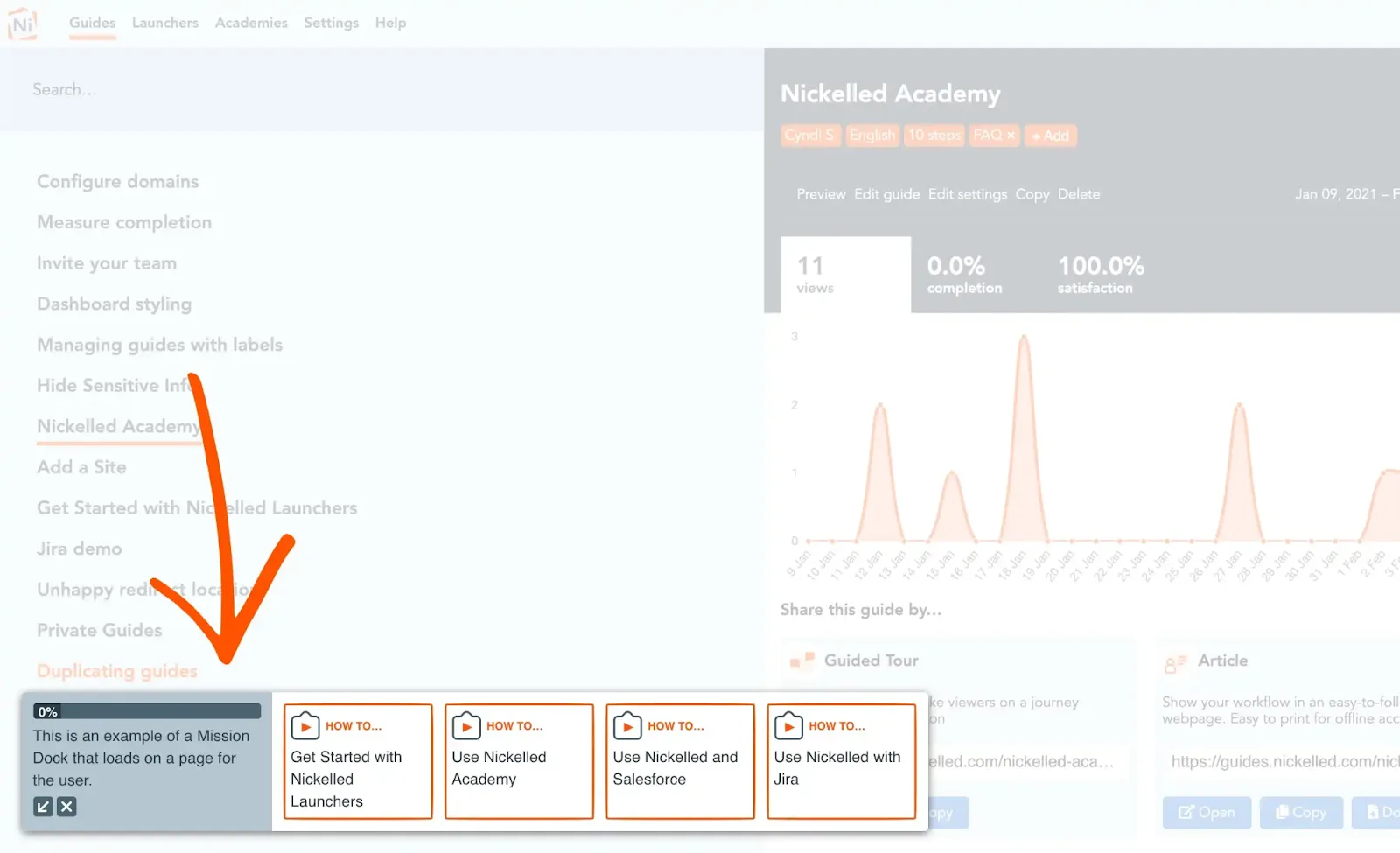1400x853 pixels.
Task: Click the Guided Tour icon
Action: pos(801,661)
